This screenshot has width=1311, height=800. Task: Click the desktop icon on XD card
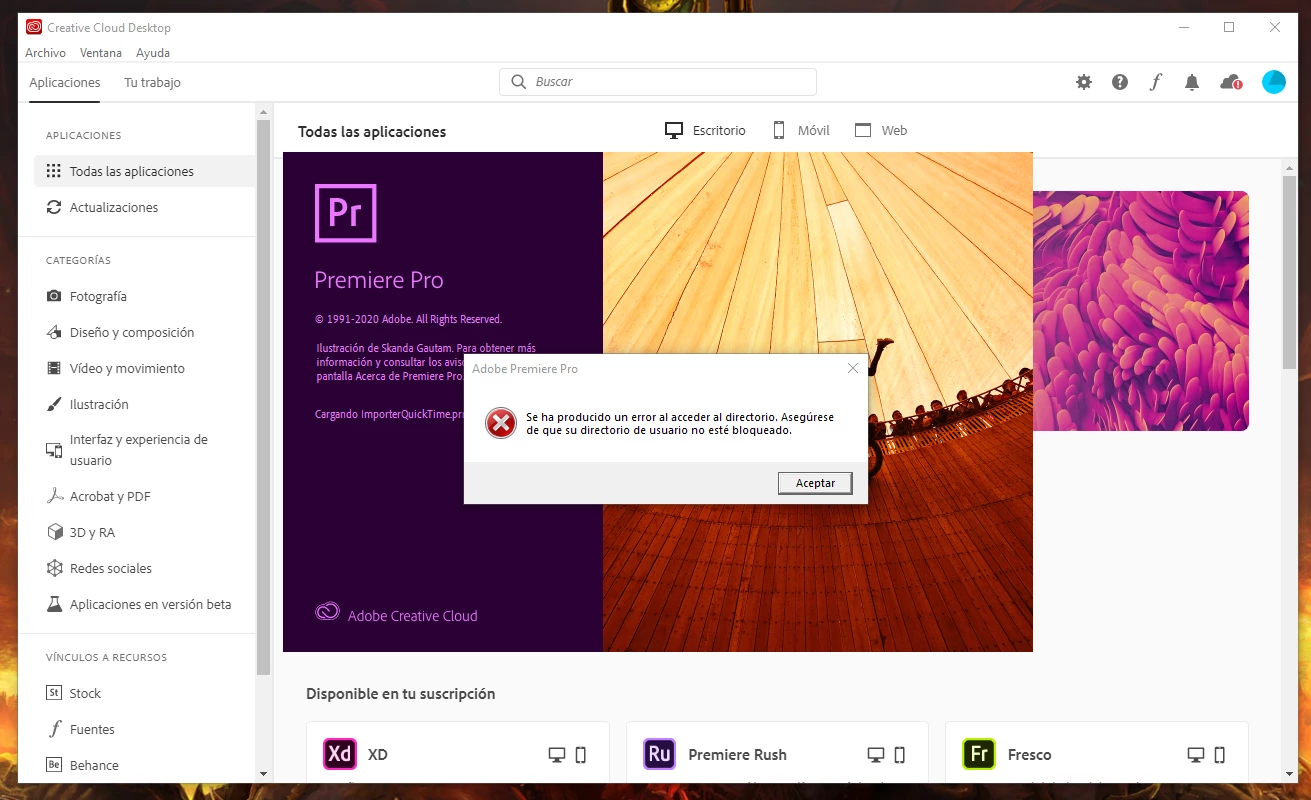557,755
